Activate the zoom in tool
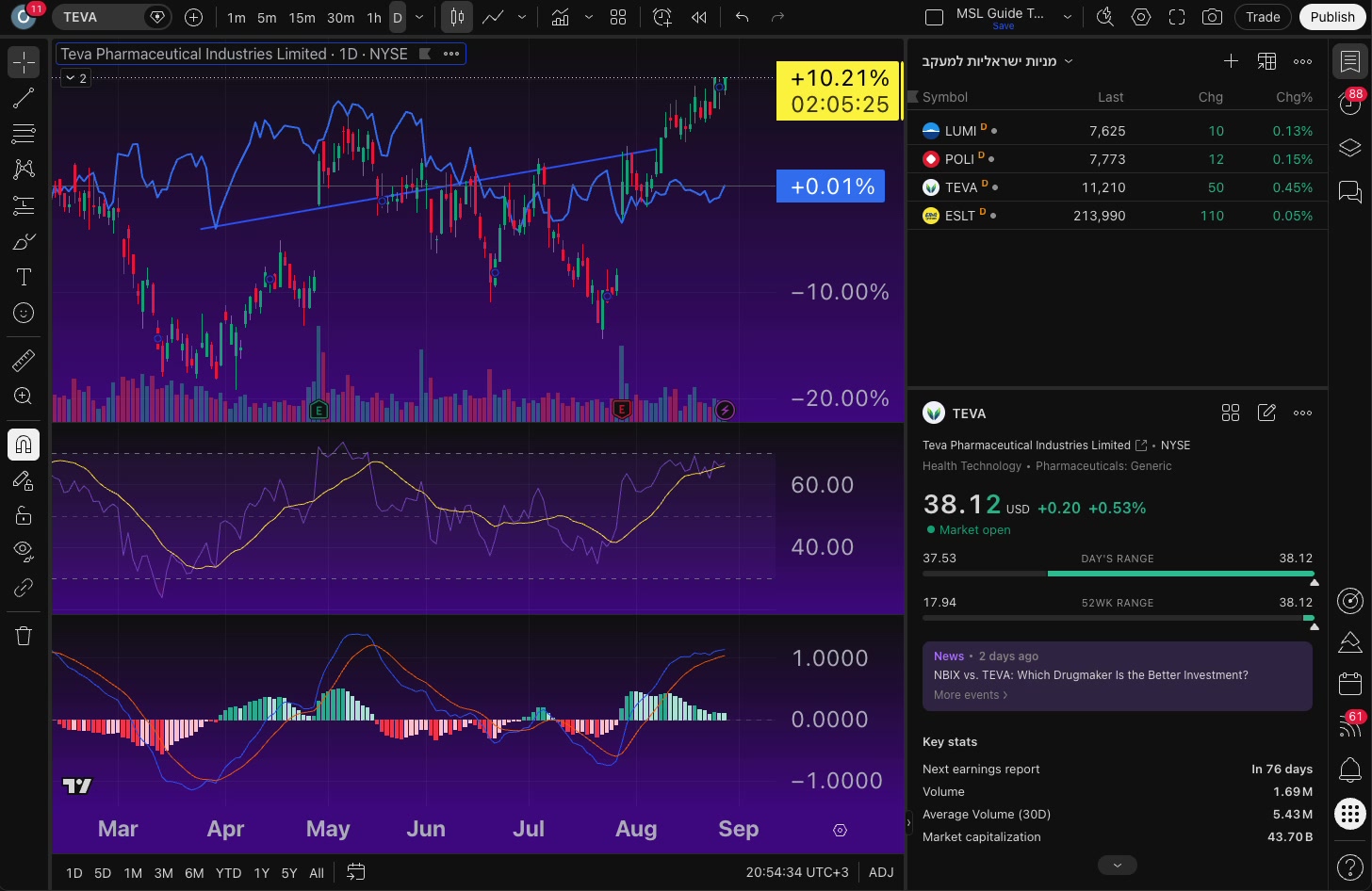 coord(24,396)
